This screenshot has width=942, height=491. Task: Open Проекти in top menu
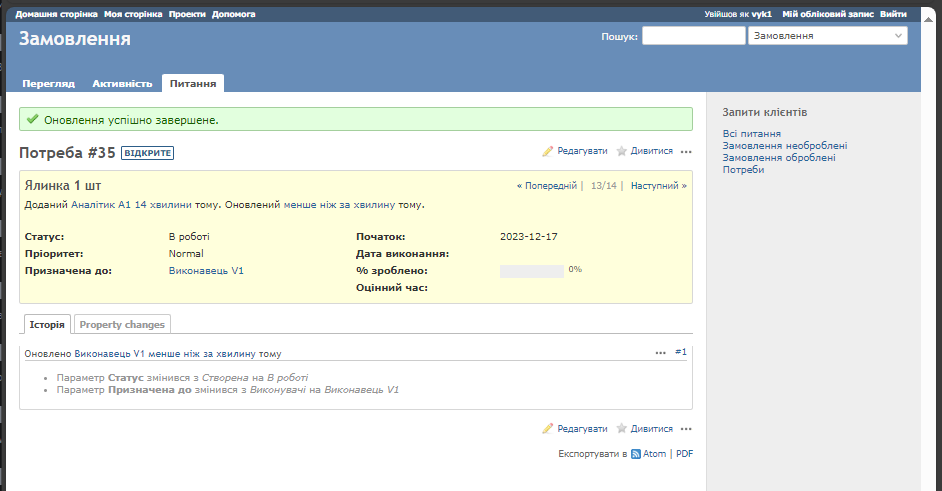[x=186, y=15]
